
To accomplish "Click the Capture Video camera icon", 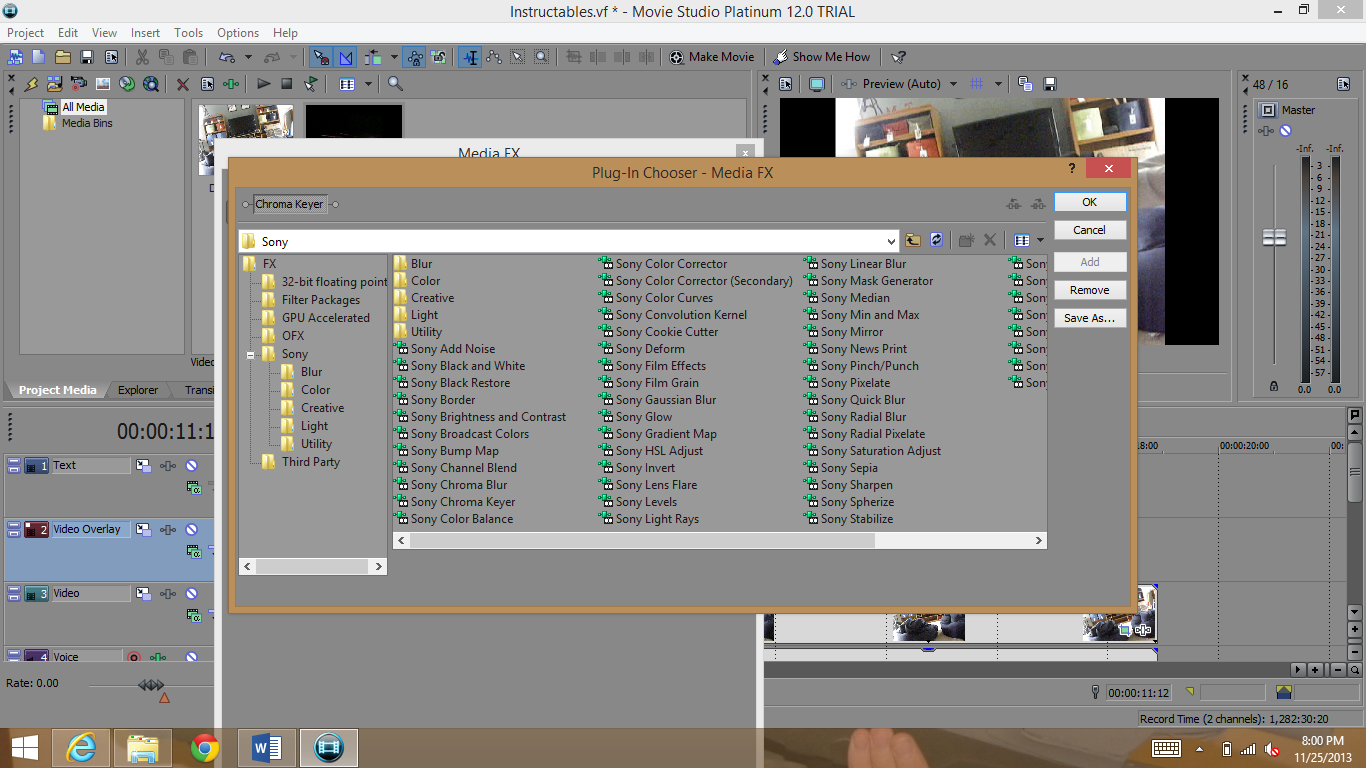I will [x=78, y=84].
